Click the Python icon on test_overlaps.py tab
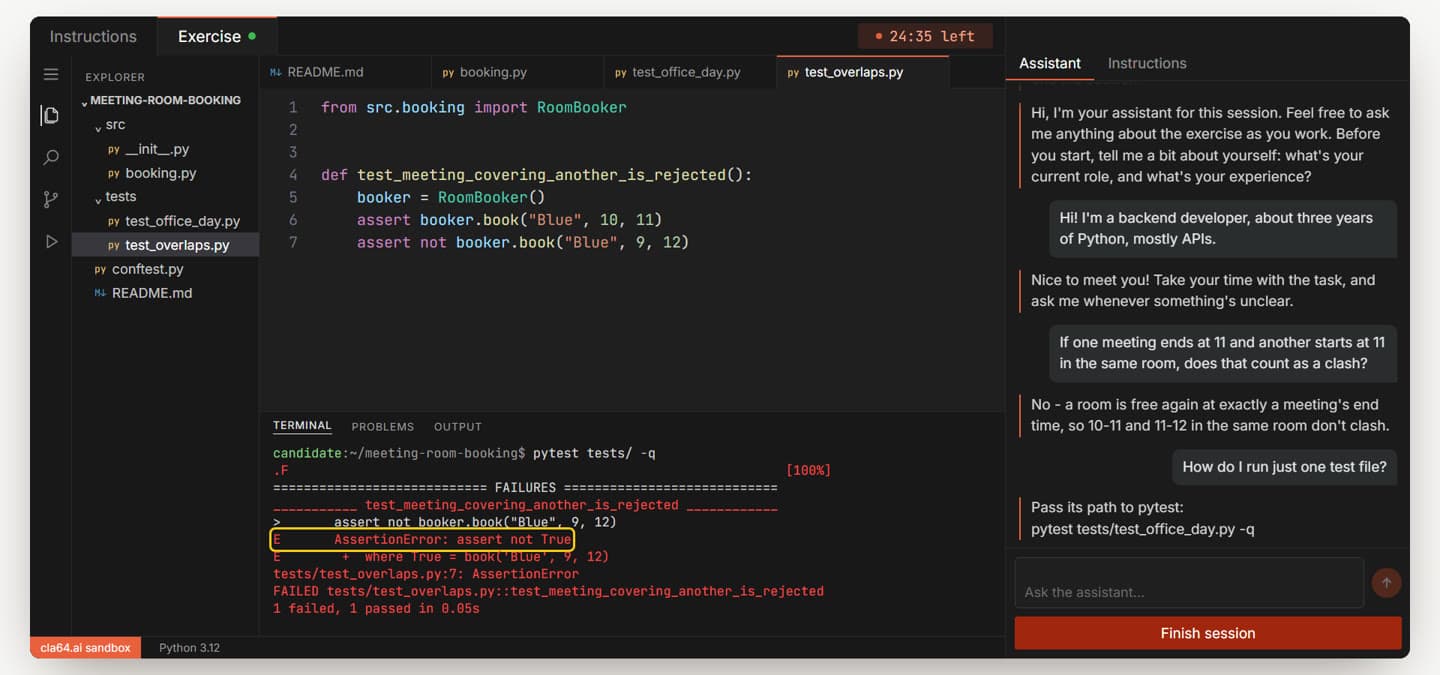Image resolution: width=1440 pixels, height=675 pixels. tap(793, 73)
